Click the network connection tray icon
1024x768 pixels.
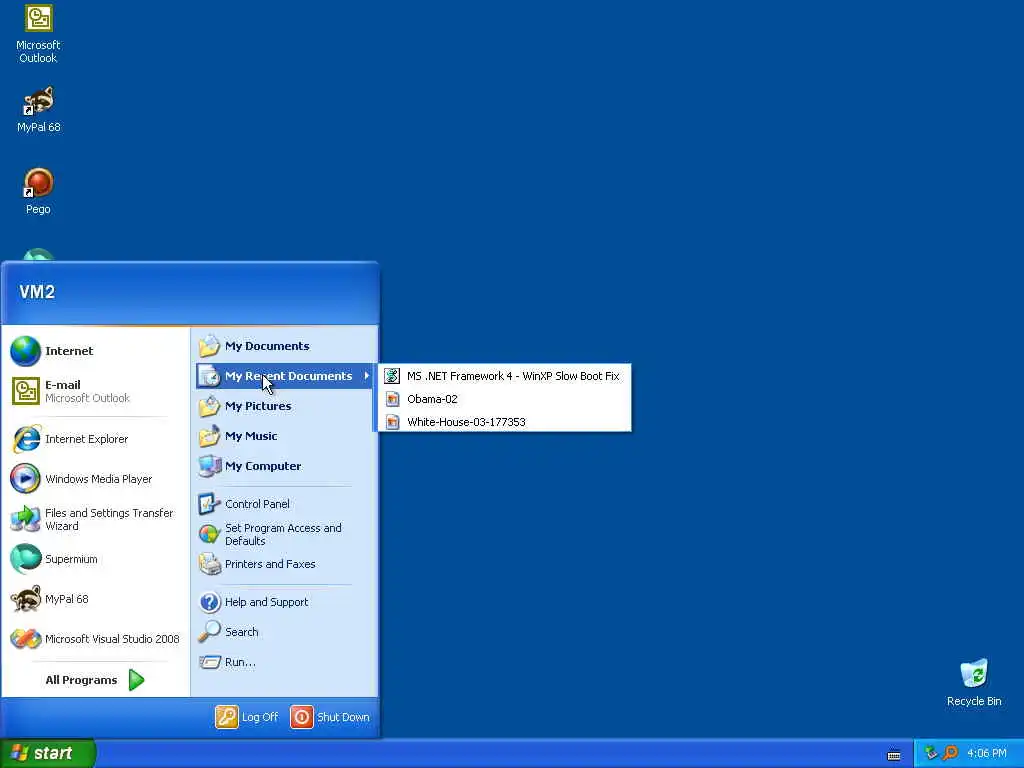(931, 753)
